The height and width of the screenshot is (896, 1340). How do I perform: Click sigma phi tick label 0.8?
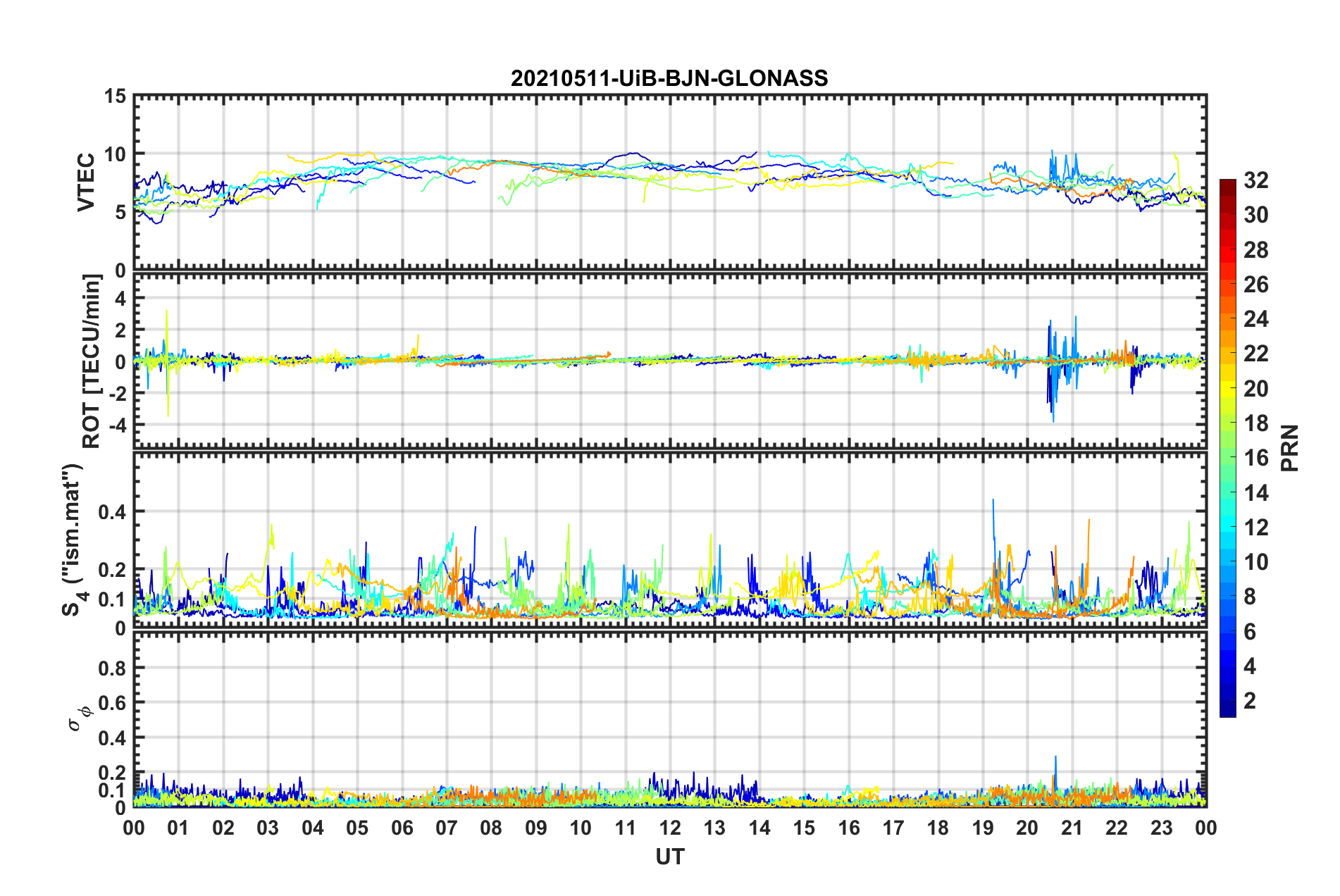point(112,668)
